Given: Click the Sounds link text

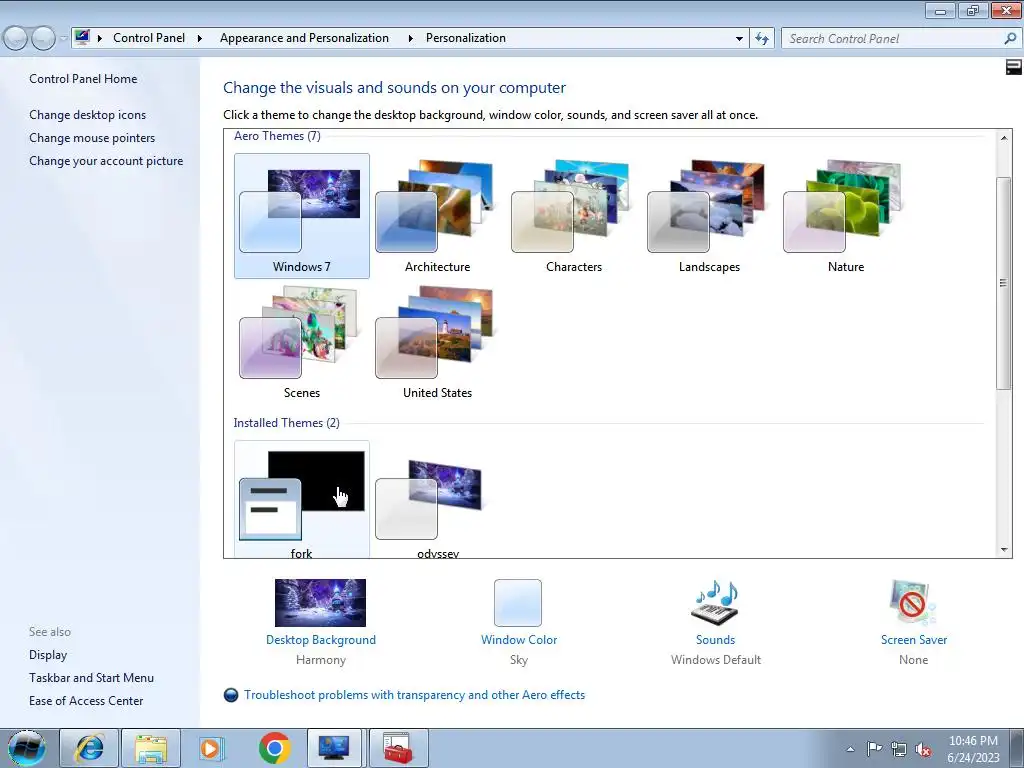Looking at the screenshot, I should coord(715,640).
